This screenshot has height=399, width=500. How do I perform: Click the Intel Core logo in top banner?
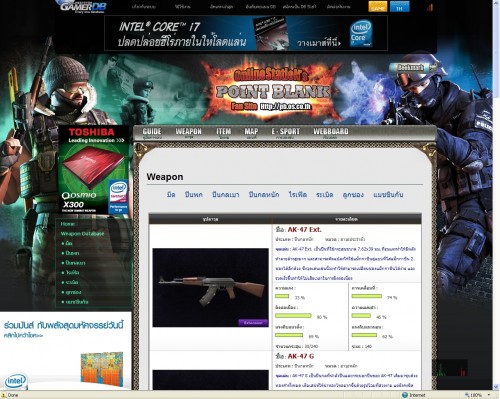tap(361, 34)
